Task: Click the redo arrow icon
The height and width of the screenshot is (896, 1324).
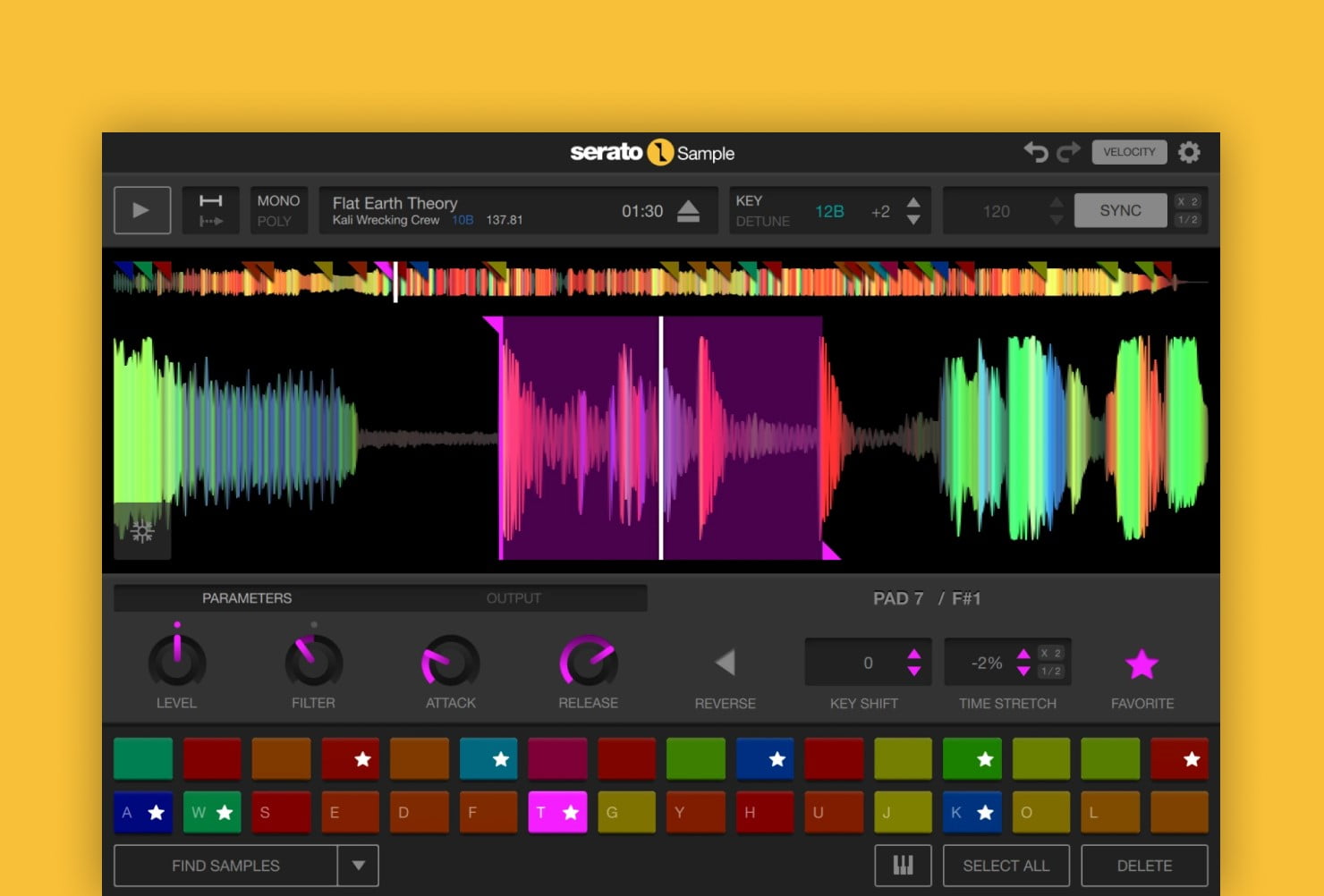Action: [x=1068, y=152]
